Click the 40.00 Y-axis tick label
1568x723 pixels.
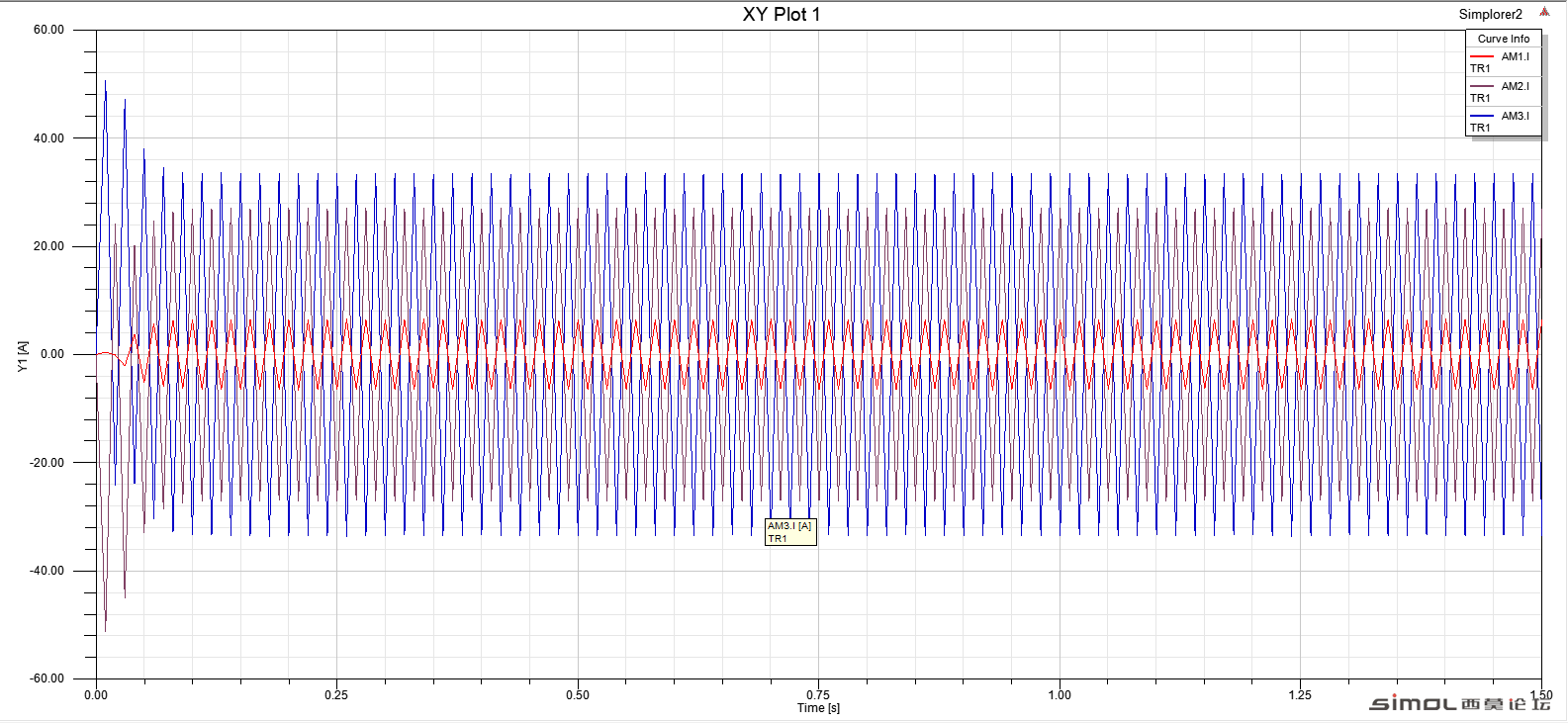pyautogui.click(x=48, y=138)
